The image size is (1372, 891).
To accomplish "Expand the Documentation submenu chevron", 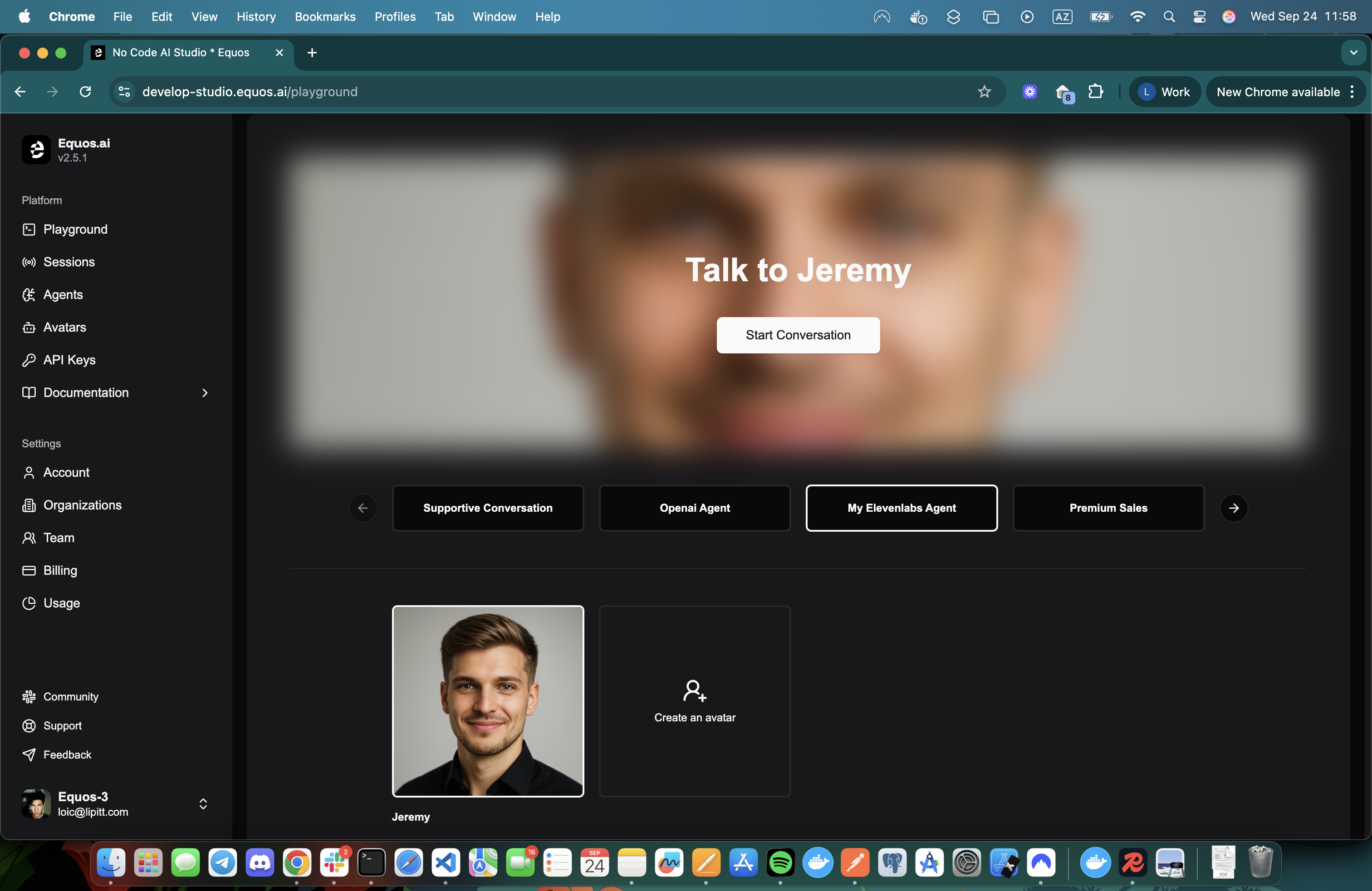I will click(205, 393).
